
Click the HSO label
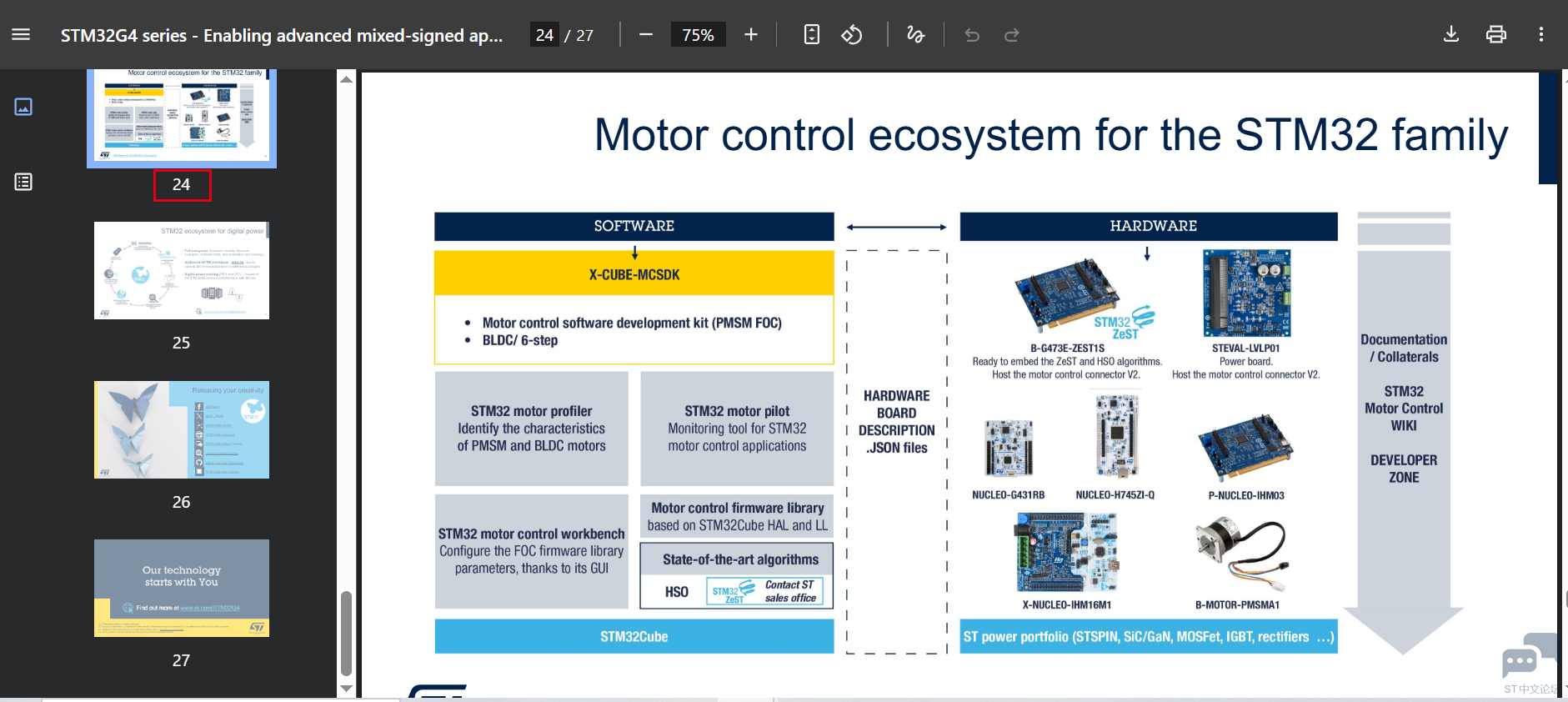tap(677, 592)
